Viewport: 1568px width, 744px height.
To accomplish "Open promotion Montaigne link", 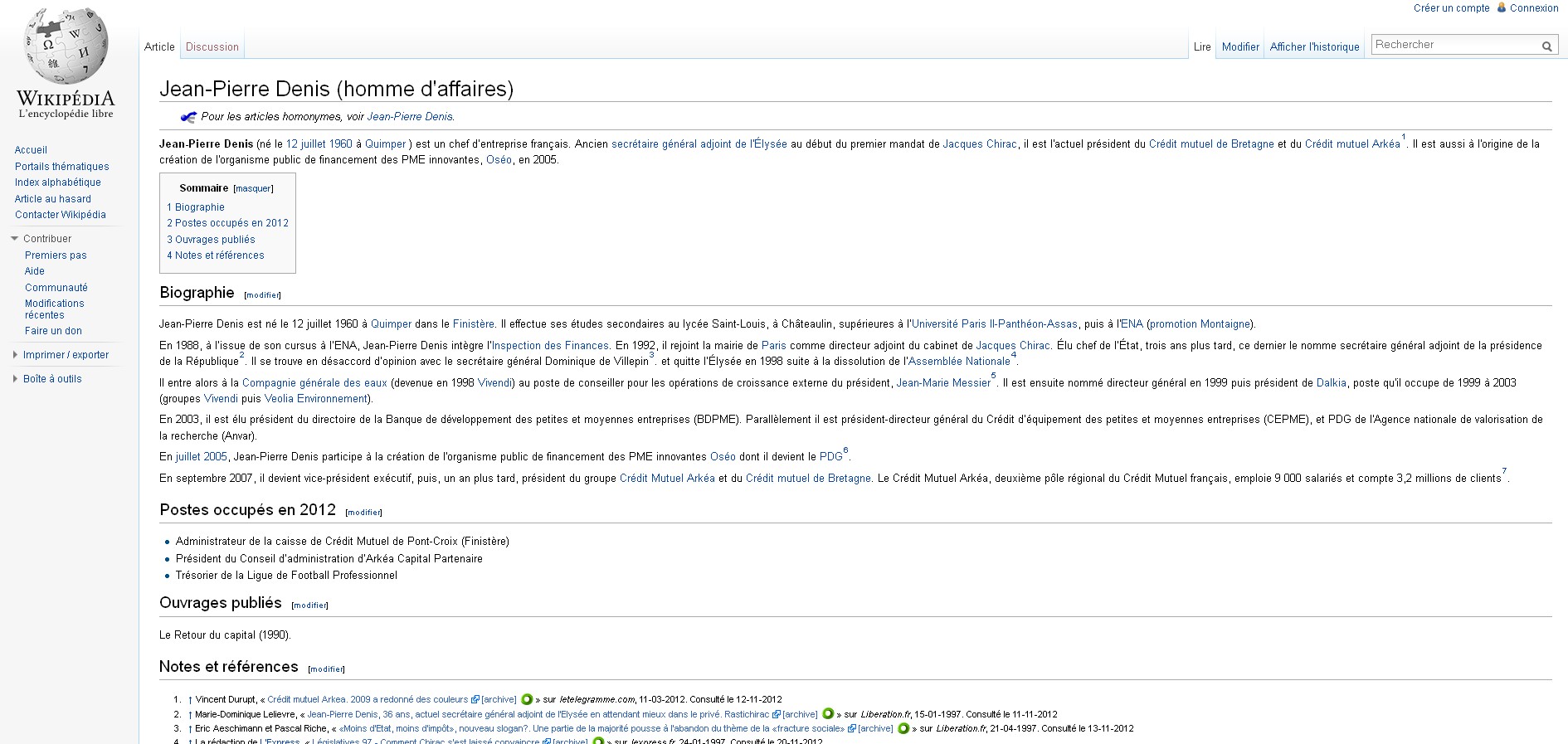I will [1201, 324].
